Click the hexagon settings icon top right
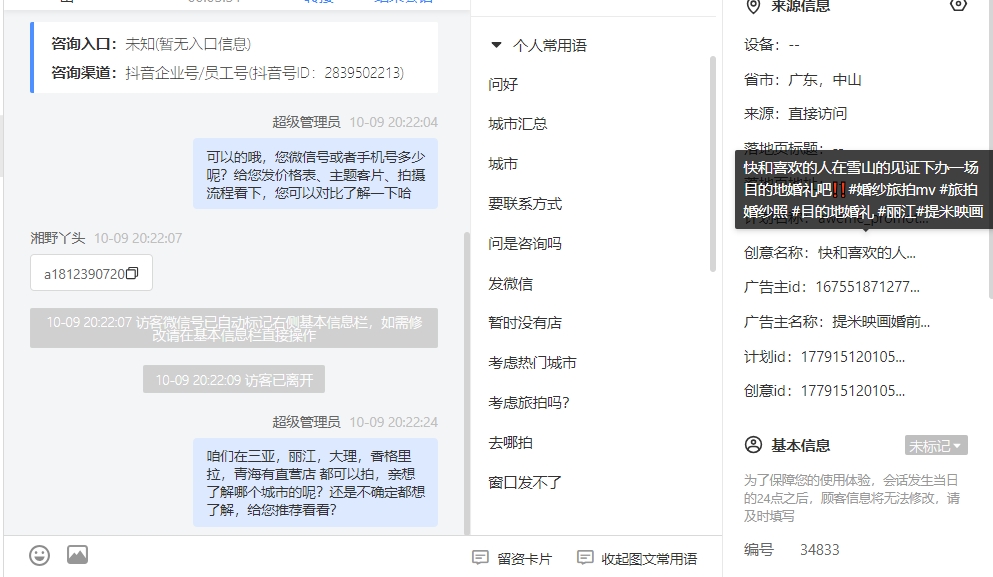The height and width of the screenshot is (577, 993). (959, 5)
